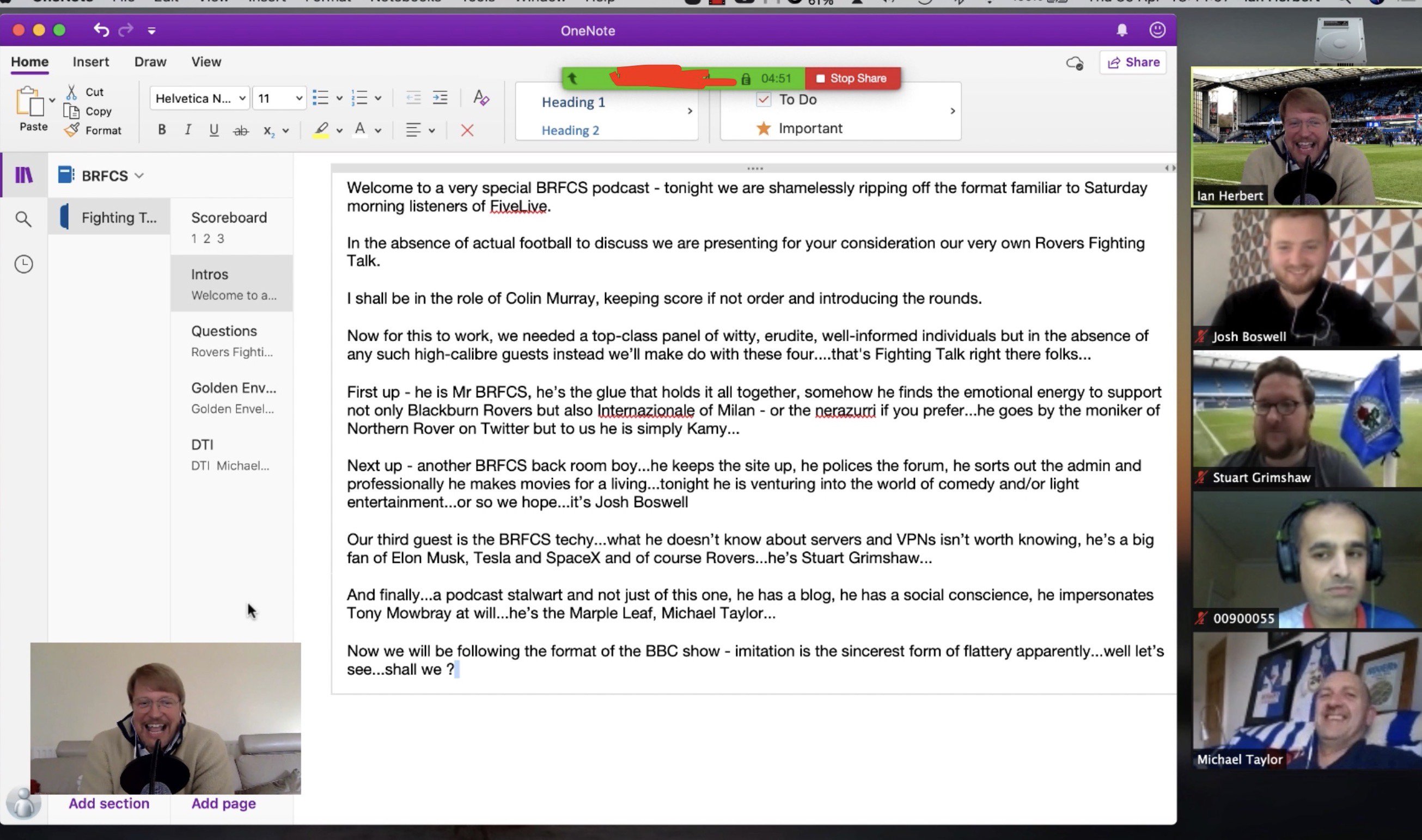
Task: Click the Add page link
Action: [x=223, y=803]
